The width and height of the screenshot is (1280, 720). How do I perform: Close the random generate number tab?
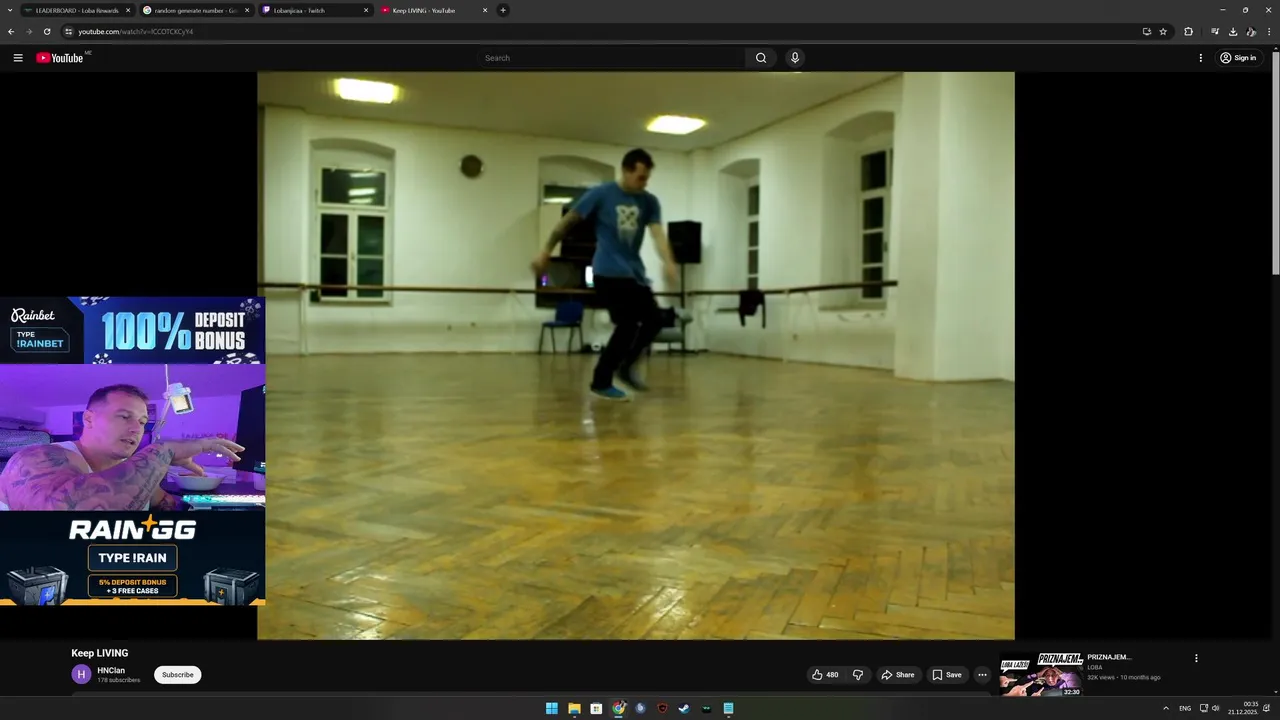(247, 10)
